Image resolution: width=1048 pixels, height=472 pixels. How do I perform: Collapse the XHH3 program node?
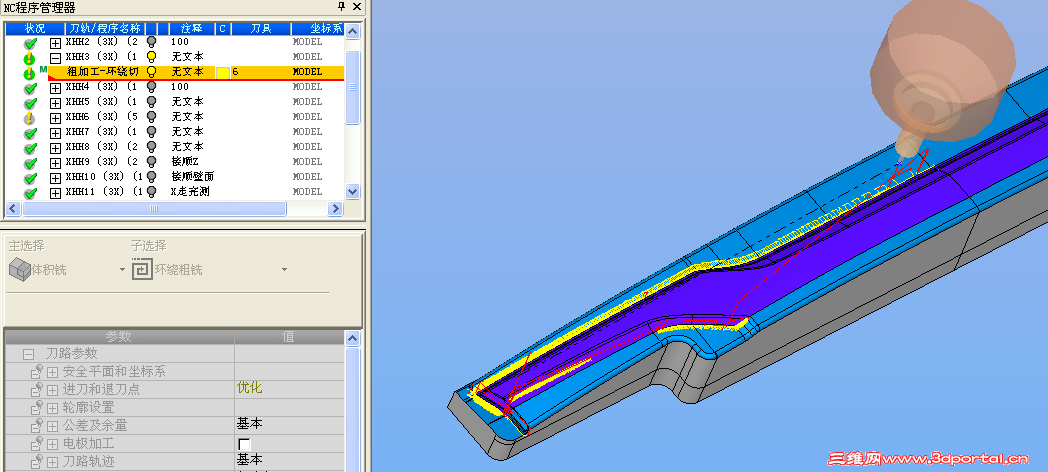pos(55,58)
